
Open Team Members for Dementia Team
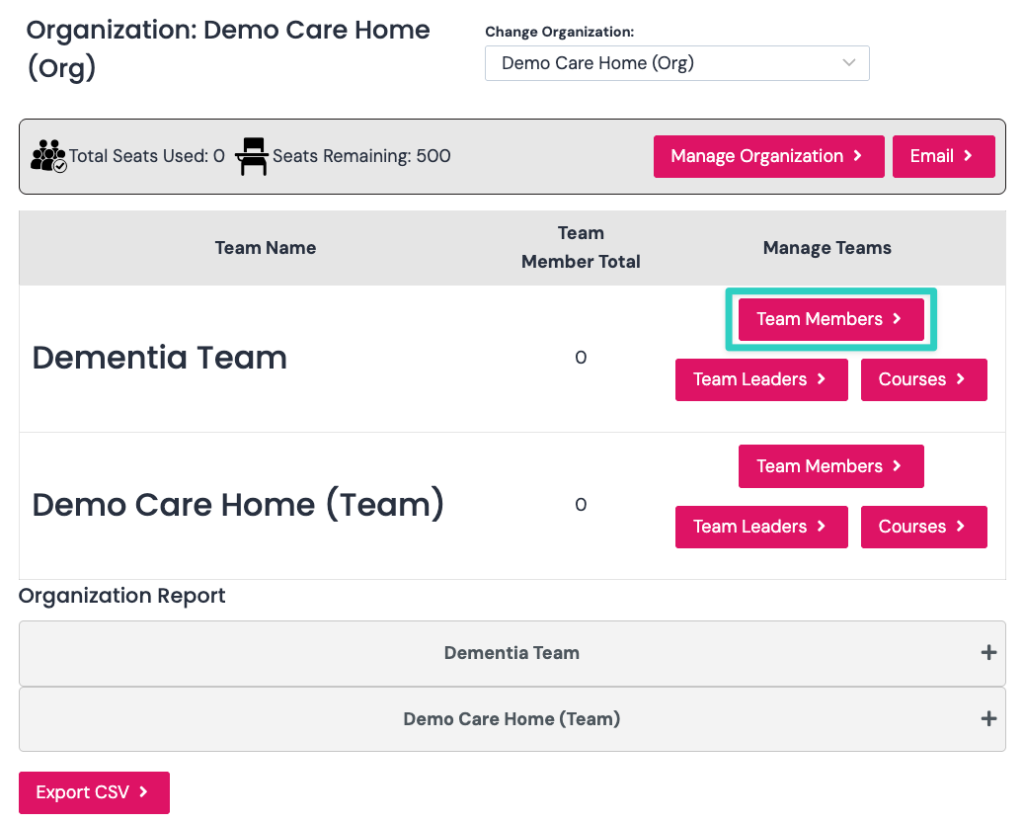pos(831,319)
